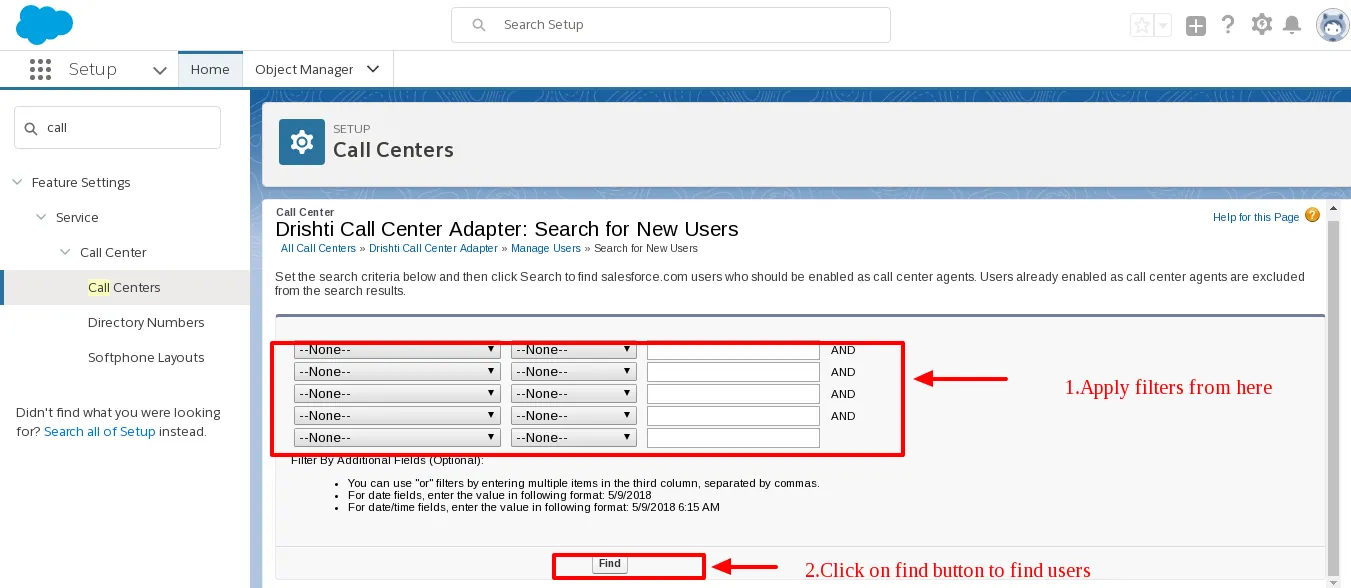Open the last filter row's field dropdown
This screenshot has height=588, width=1351.
coord(397,437)
